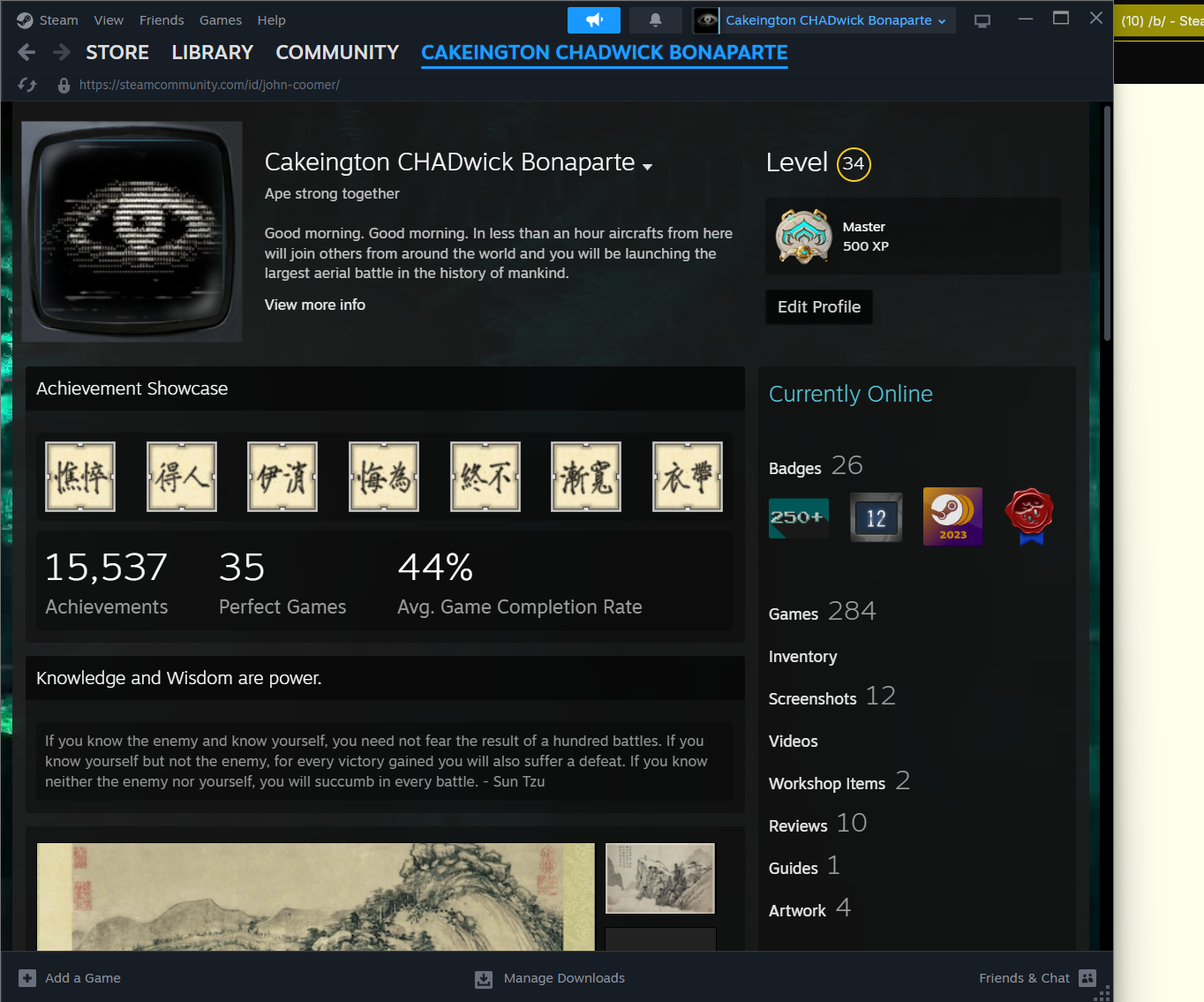This screenshot has width=1204, height=1002.
Task: Click the padlock security icon
Action: pyautogui.click(x=64, y=85)
